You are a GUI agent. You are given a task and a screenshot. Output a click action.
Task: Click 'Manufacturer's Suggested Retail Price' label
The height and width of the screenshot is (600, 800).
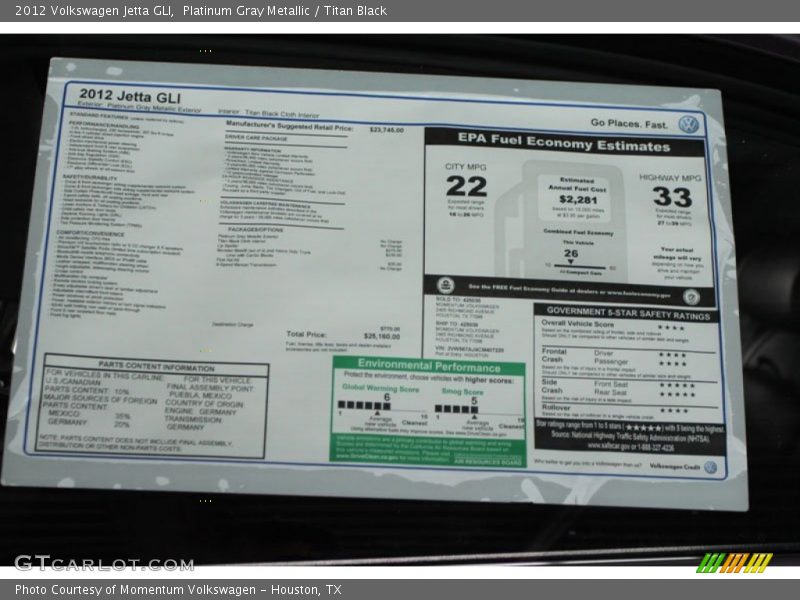[x=289, y=126]
